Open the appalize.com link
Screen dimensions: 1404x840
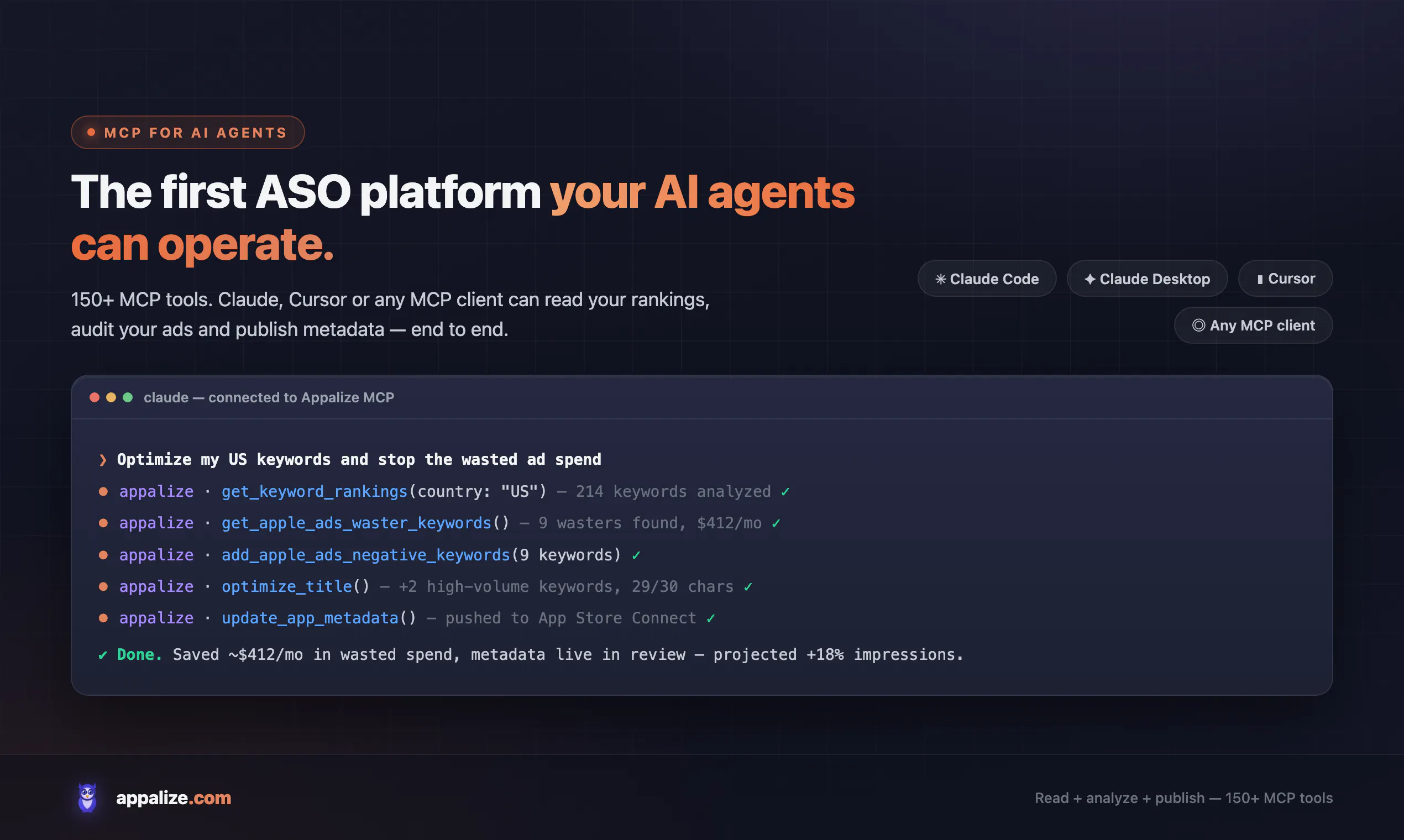pos(174,797)
